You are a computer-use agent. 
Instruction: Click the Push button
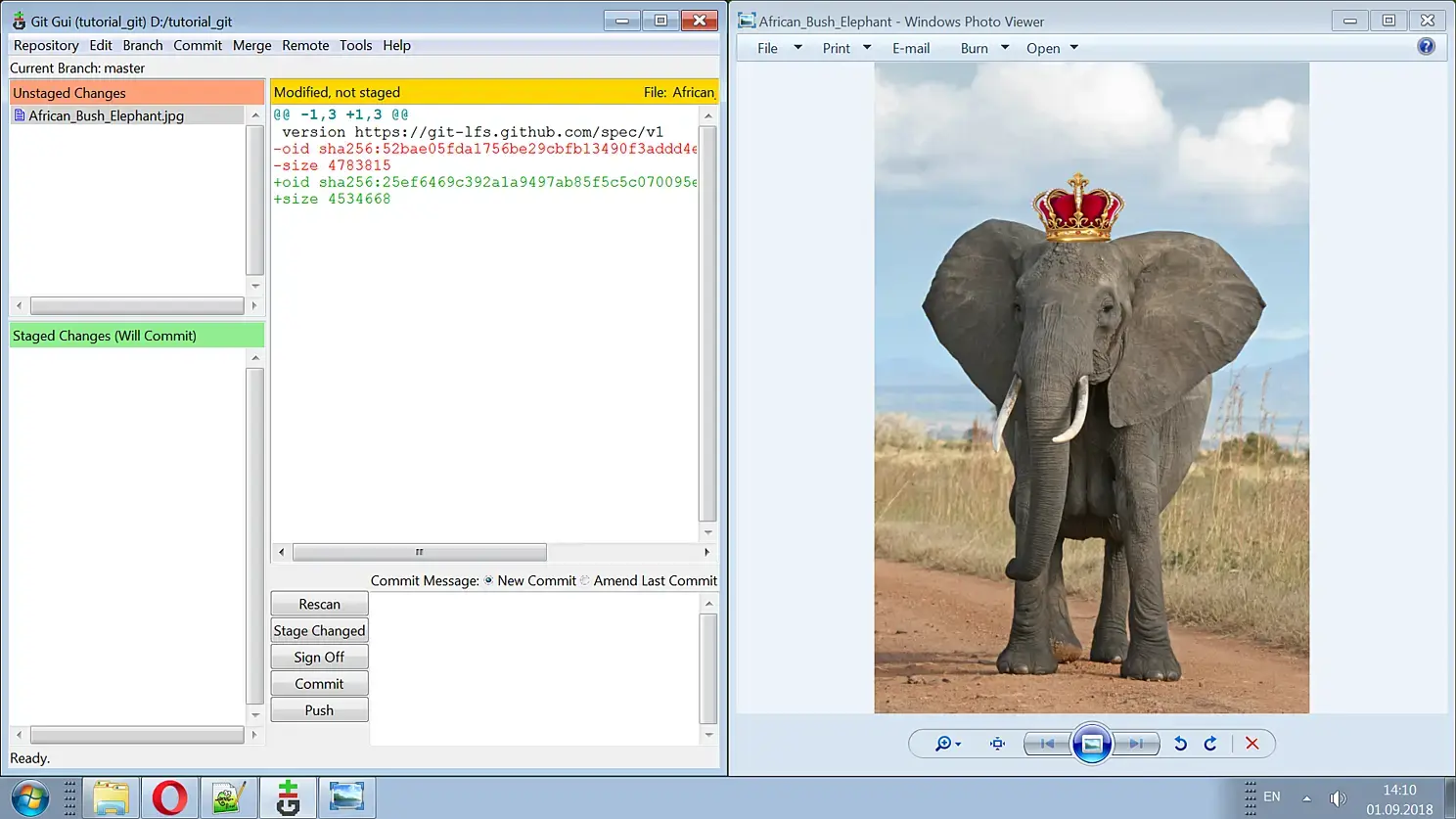point(320,710)
